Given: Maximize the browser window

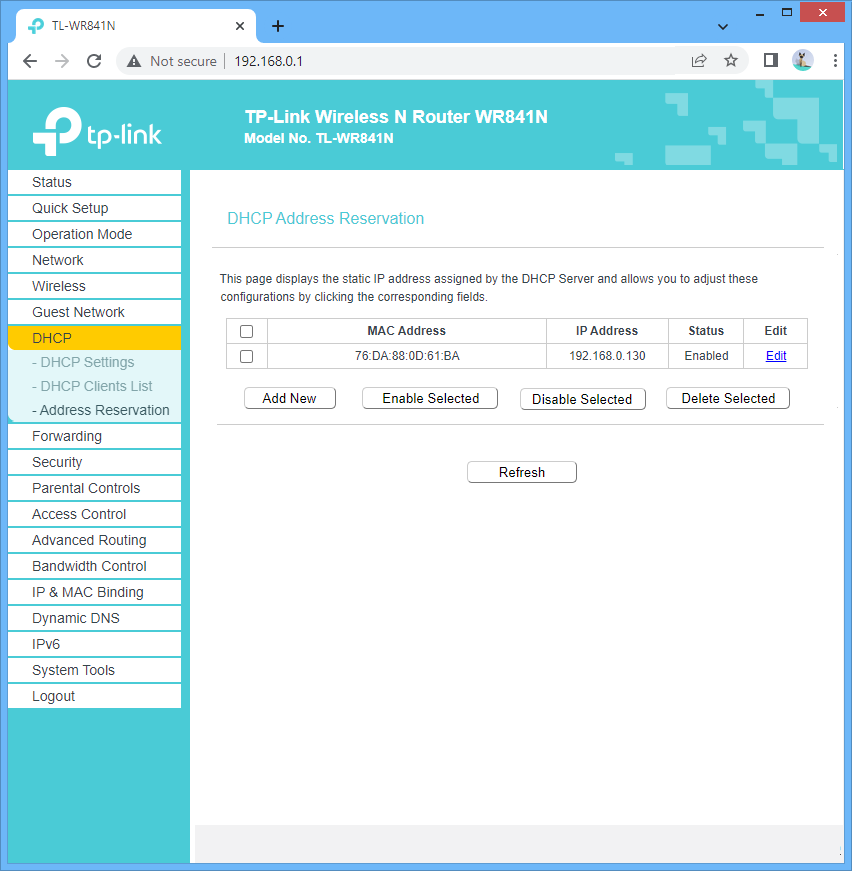Looking at the screenshot, I should (786, 12).
